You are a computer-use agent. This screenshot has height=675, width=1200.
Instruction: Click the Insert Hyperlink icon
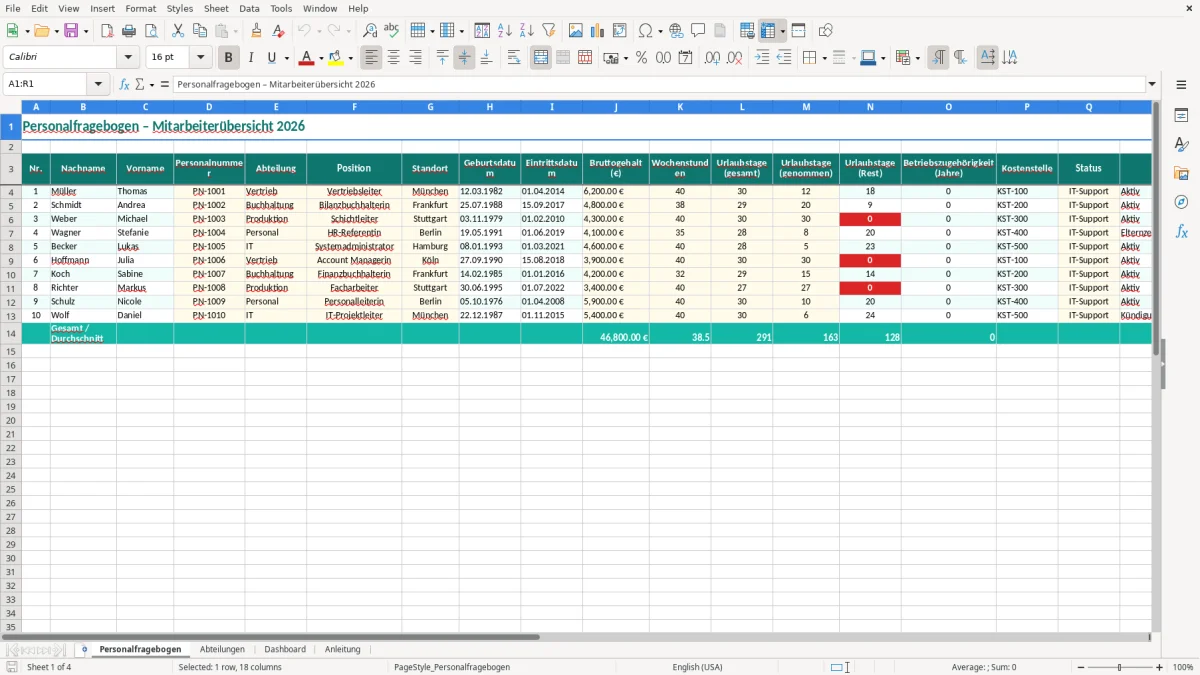tap(676, 31)
